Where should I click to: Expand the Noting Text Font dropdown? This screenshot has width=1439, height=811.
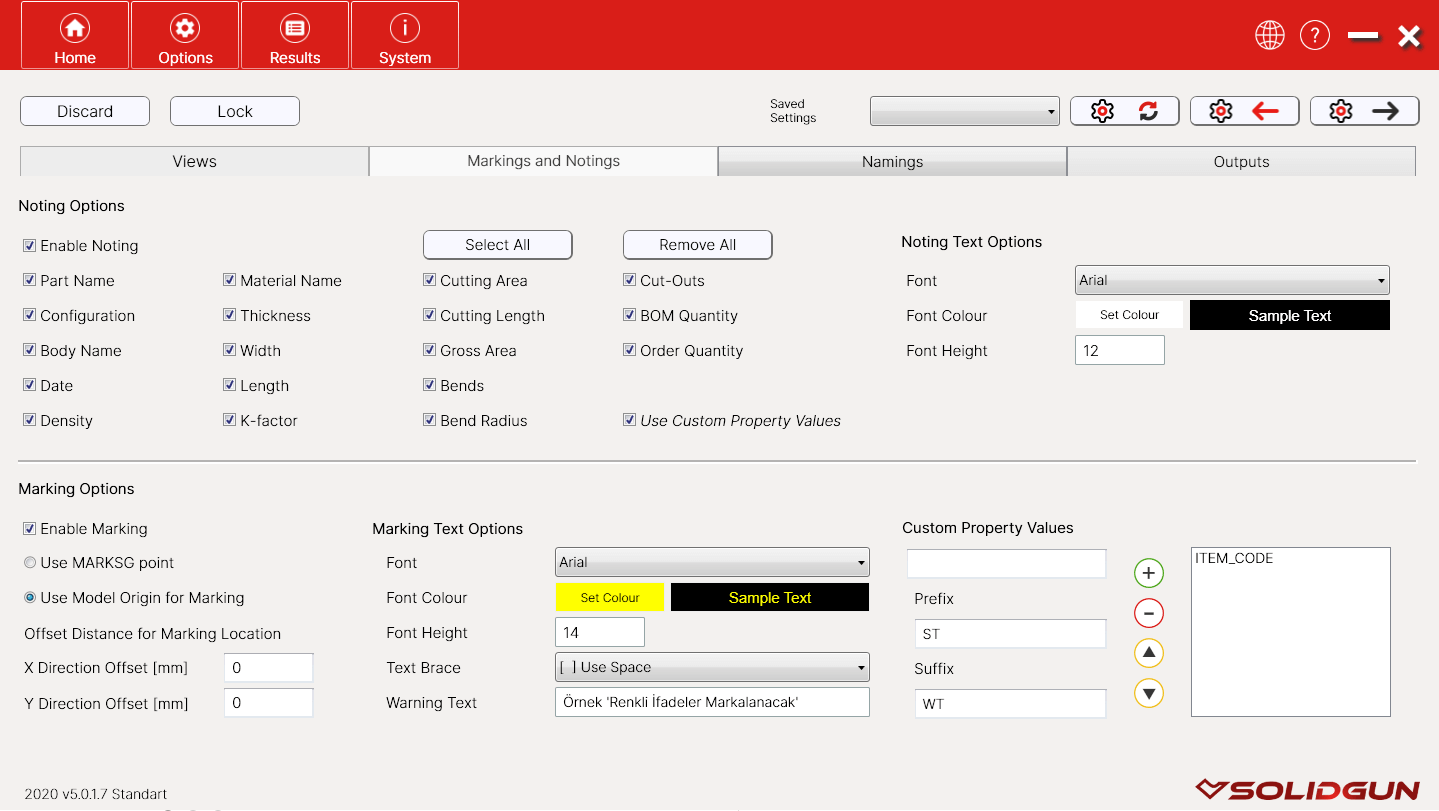(x=1232, y=281)
